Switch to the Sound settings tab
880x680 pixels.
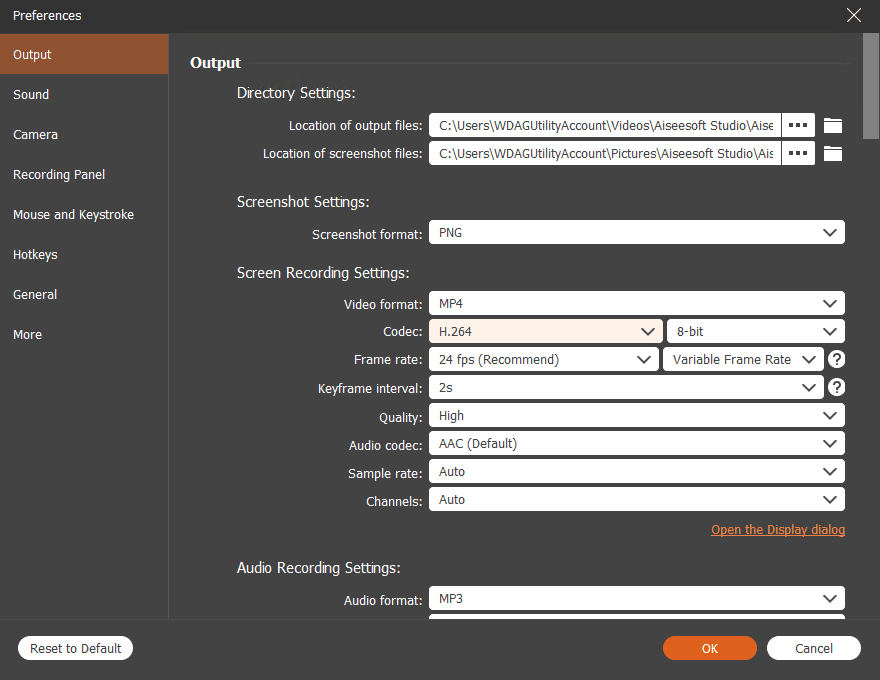pos(84,94)
